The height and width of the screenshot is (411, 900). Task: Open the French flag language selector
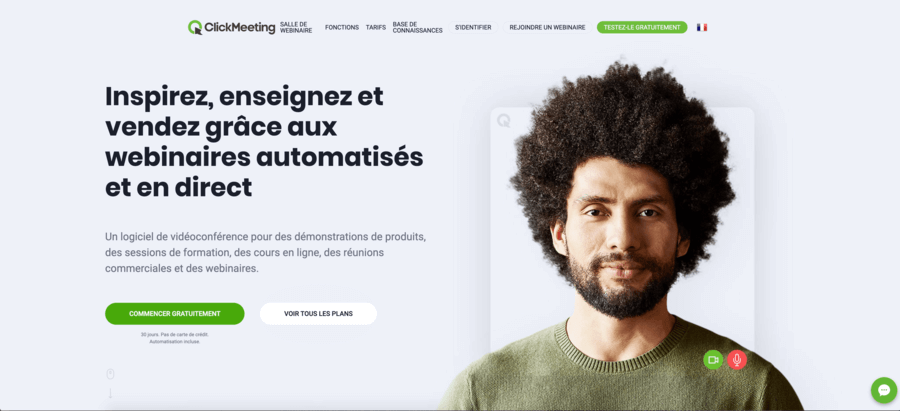(702, 28)
